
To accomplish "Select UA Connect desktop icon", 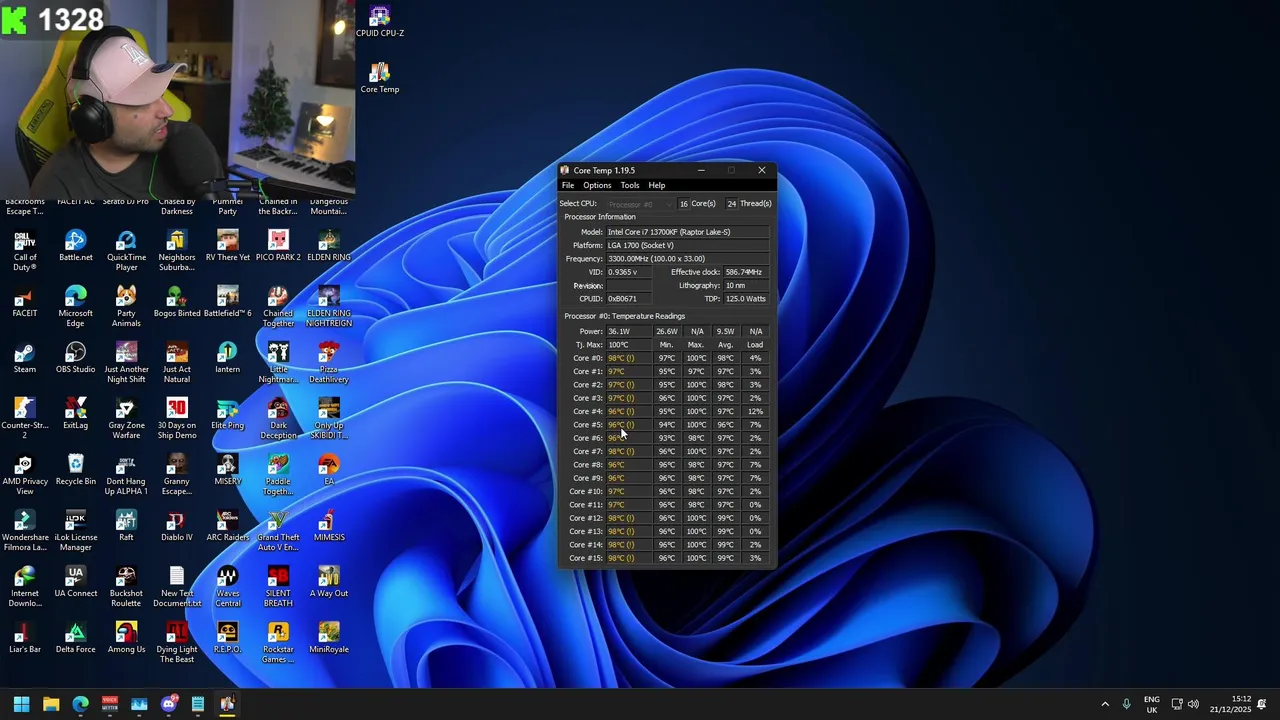I will click(75, 582).
